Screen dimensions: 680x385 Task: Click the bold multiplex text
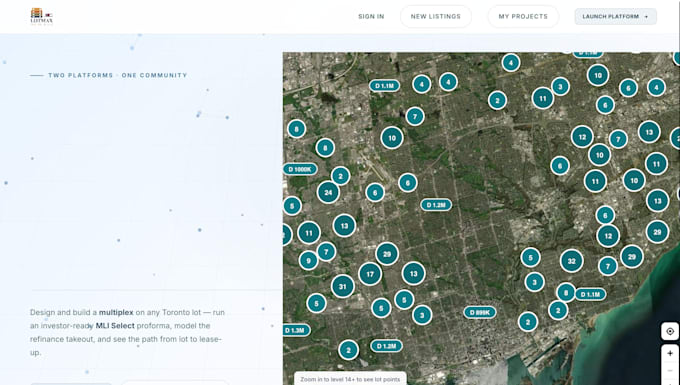(x=116, y=312)
